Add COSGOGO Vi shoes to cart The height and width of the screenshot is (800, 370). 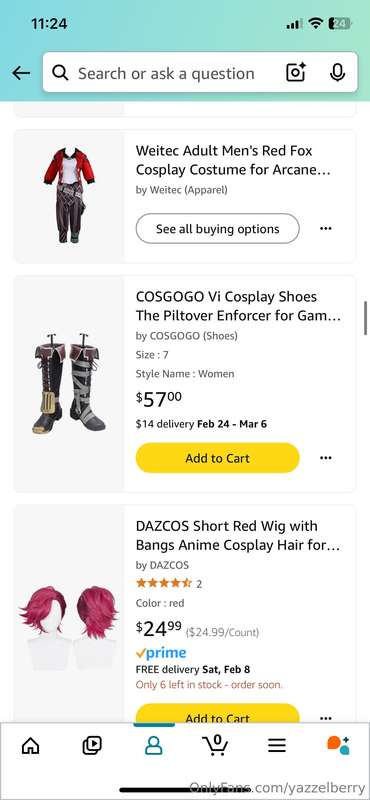coord(217,458)
